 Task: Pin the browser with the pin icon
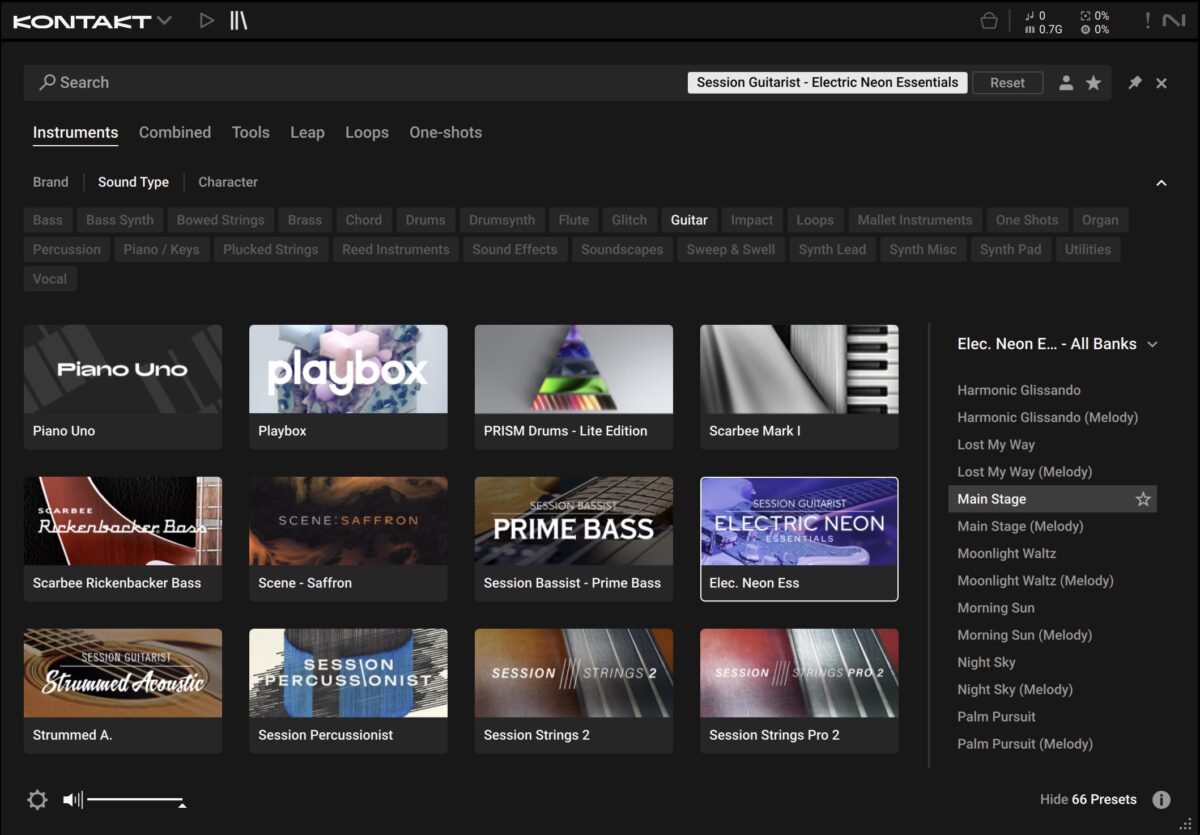click(x=1134, y=83)
